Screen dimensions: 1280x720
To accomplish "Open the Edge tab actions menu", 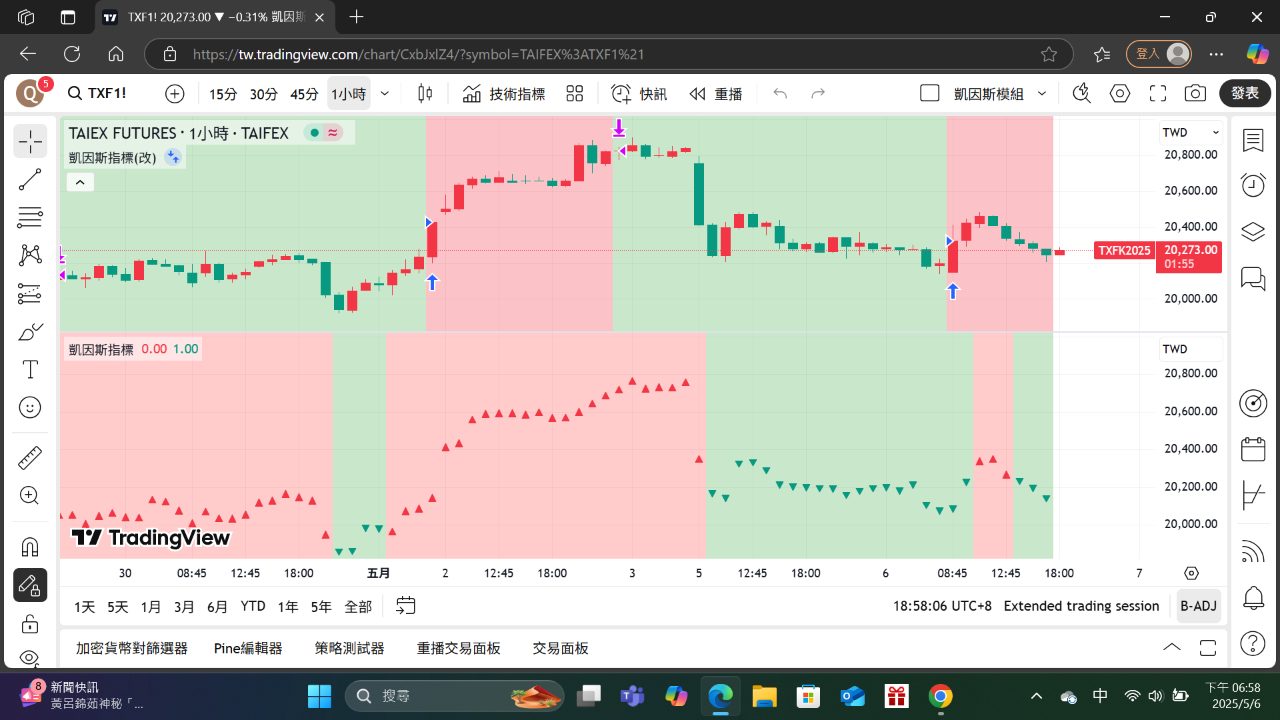I will [67, 17].
